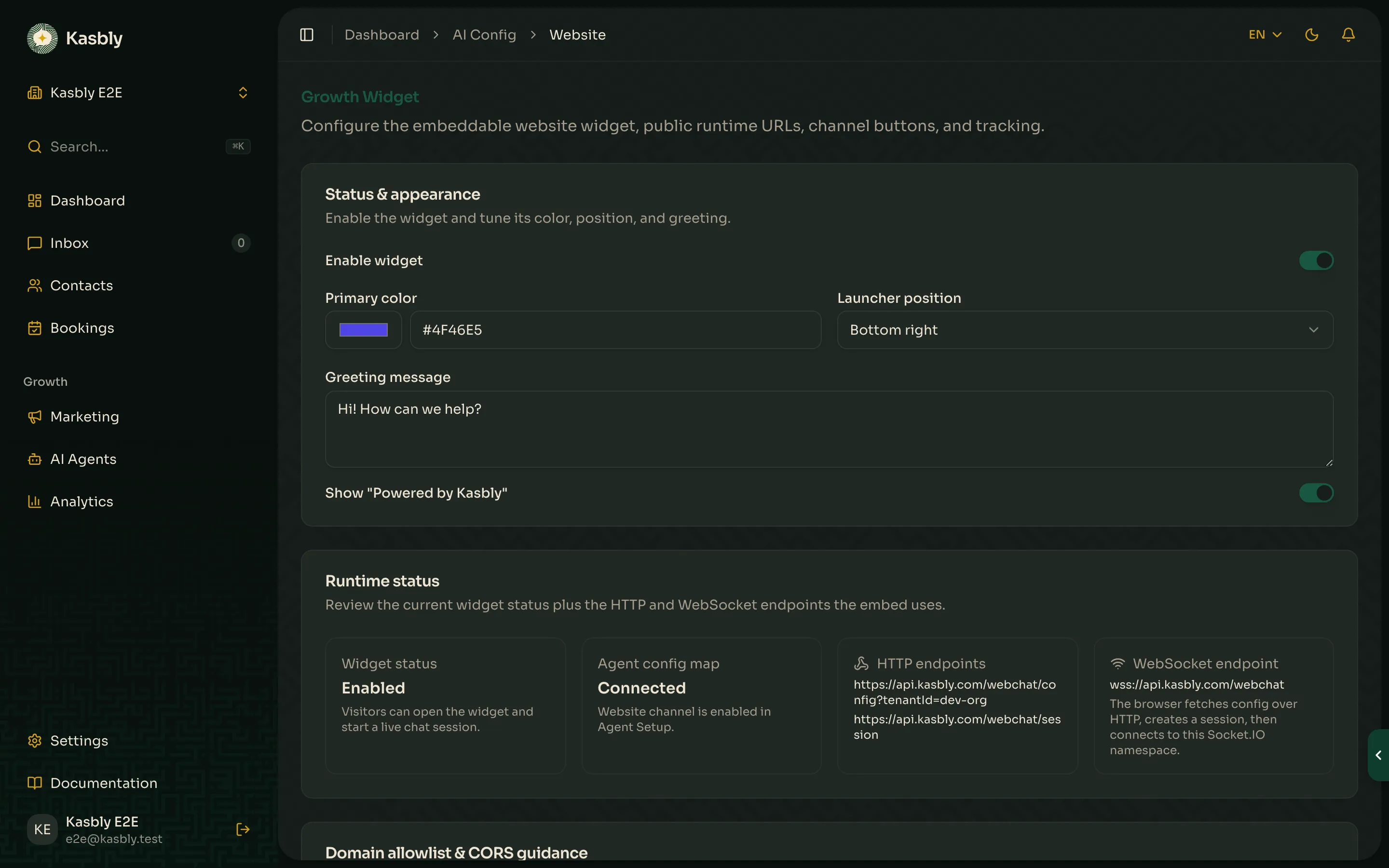Click the organization building icon
The width and height of the screenshot is (1389, 868).
pyautogui.click(x=34, y=93)
